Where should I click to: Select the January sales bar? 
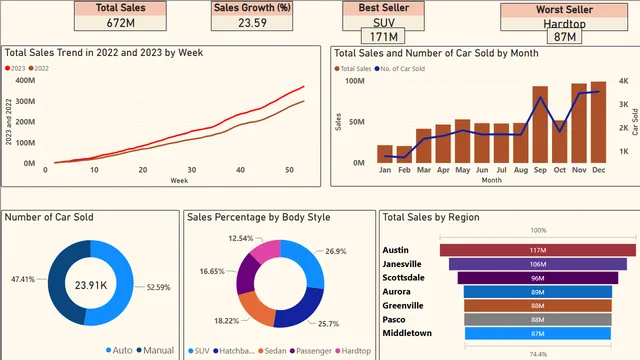tap(385, 154)
